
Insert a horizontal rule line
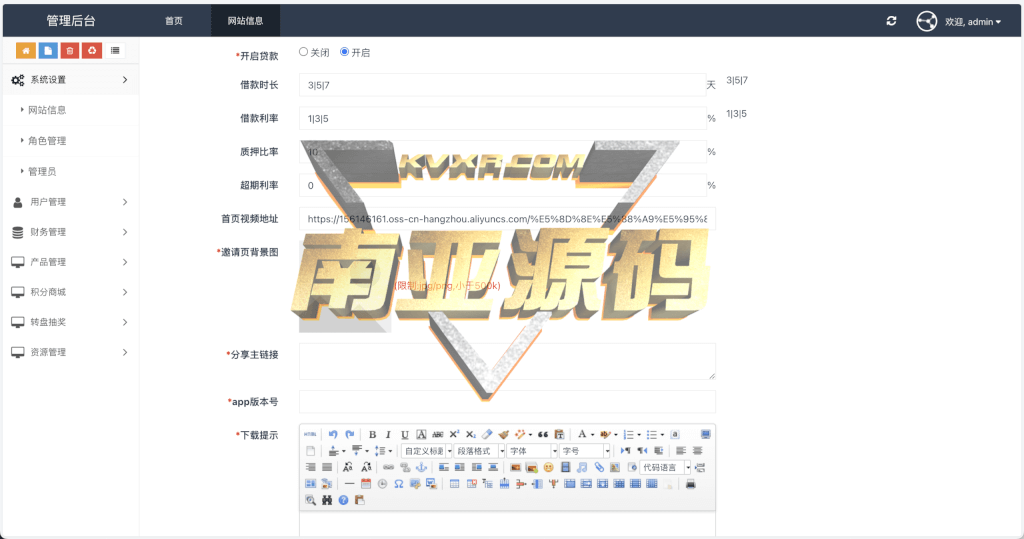[x=349, y=484]
